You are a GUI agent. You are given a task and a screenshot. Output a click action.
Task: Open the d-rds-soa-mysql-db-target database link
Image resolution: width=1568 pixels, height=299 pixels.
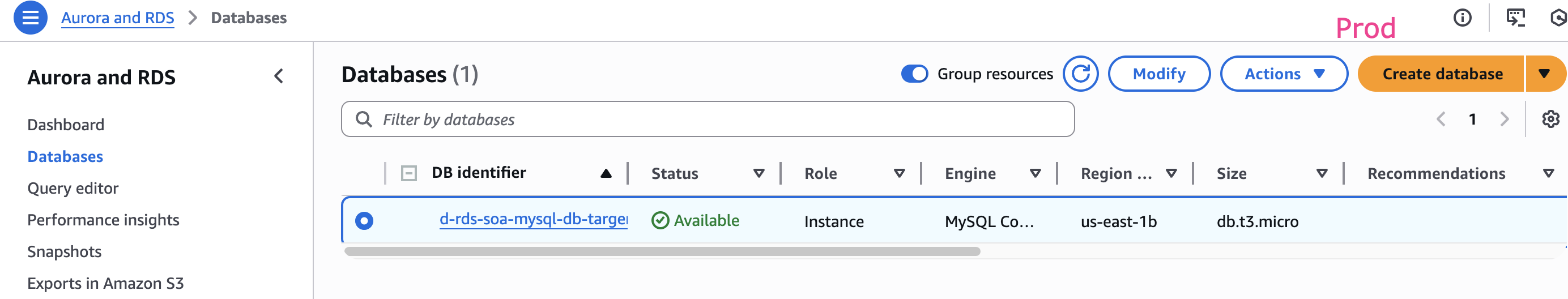[532, 219]
